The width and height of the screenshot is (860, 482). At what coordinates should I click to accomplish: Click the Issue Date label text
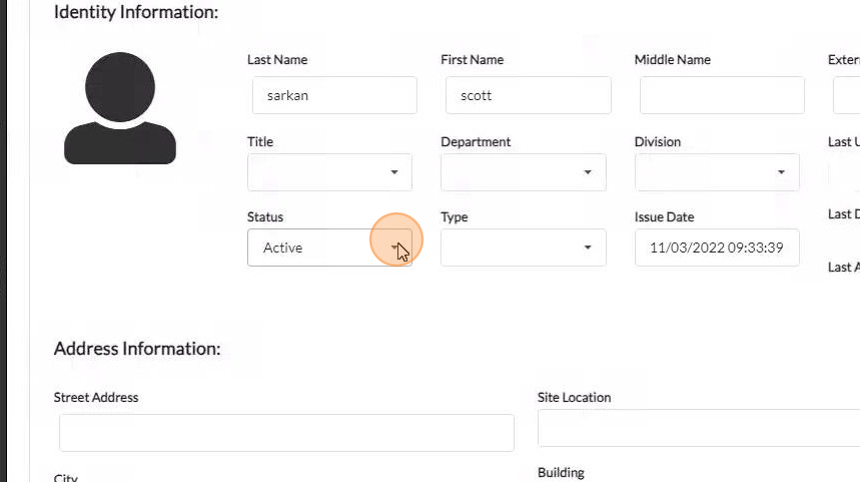(664, 217)
